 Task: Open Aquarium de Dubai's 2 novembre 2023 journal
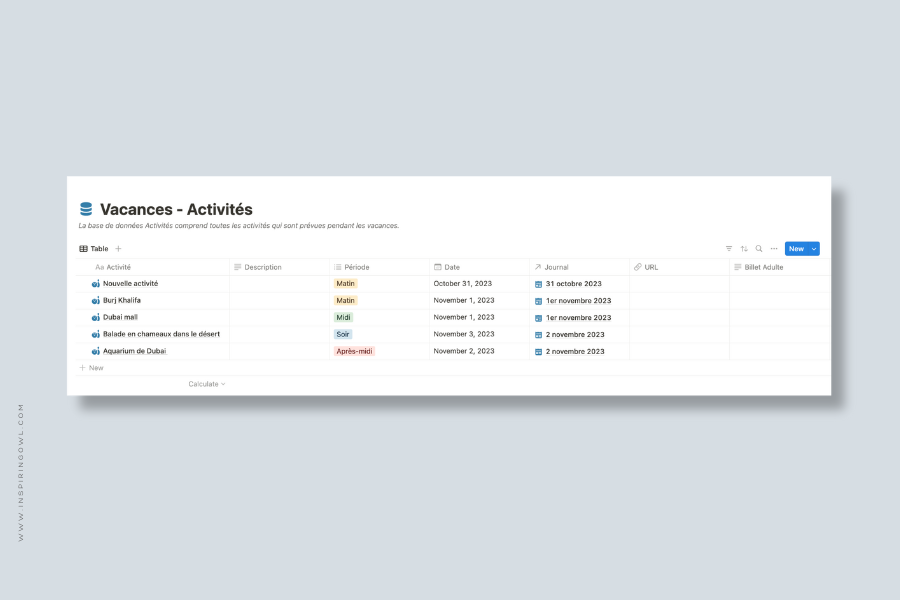pos(575,351)
